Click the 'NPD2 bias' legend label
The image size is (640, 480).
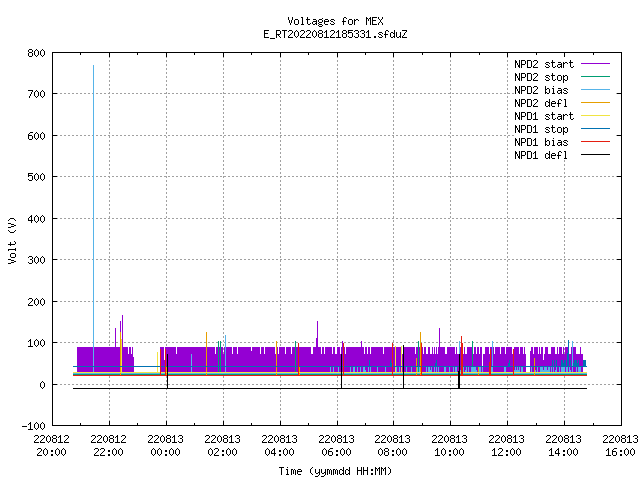coord(541,90)
